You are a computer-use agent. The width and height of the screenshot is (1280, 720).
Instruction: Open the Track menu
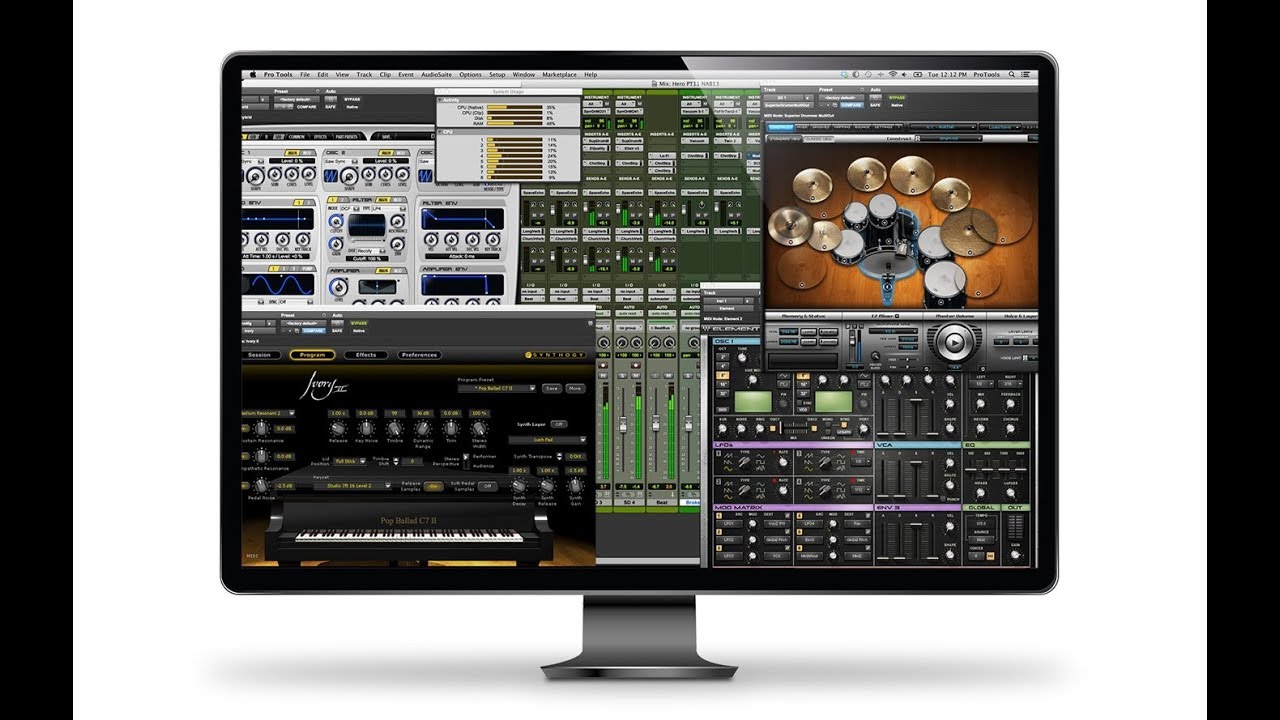coord(364,75)
